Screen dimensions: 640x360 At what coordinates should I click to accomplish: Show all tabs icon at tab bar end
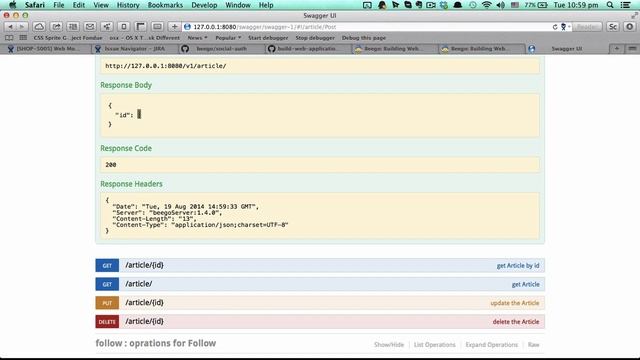pyautogui.click(x=632, y=49)
